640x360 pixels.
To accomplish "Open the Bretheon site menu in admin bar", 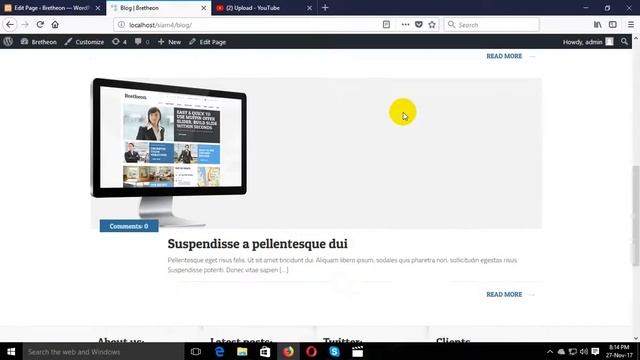I will click(x=39, y=42).
